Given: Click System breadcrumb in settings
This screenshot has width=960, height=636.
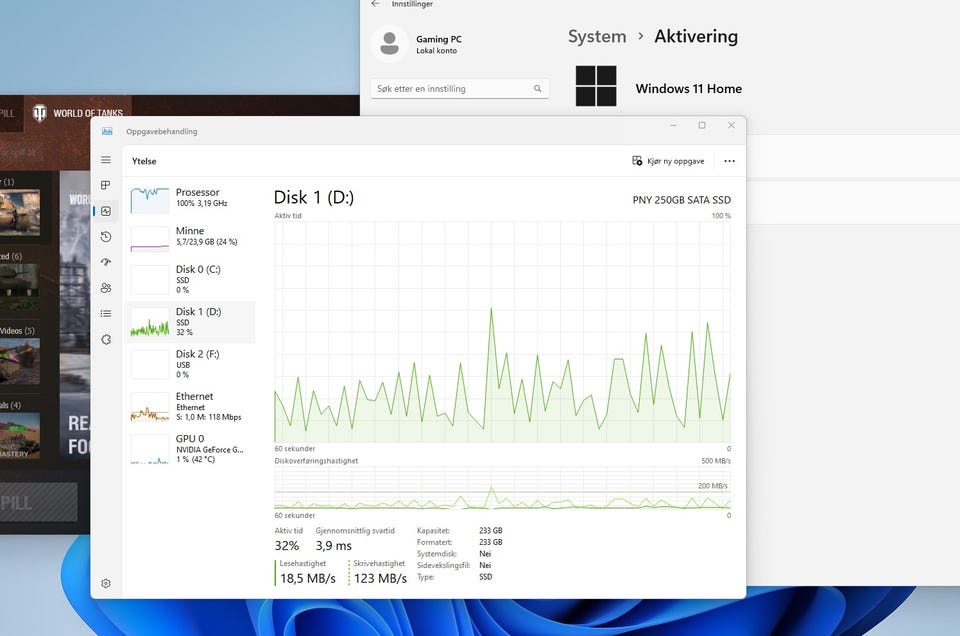Looking at the screenshot, I should [x=597, y=37].
